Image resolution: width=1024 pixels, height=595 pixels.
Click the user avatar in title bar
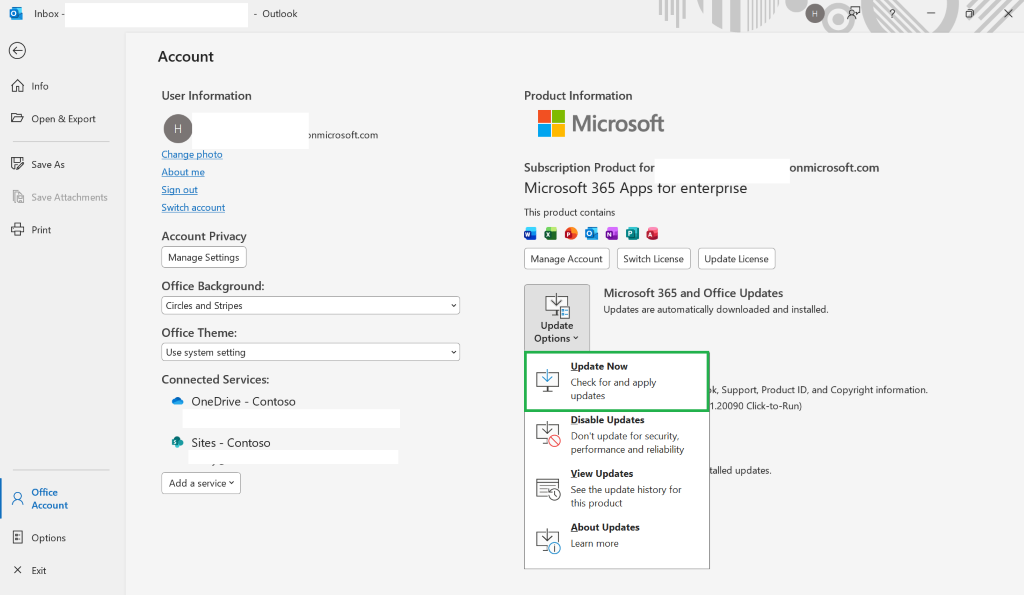tap(814, 13)
